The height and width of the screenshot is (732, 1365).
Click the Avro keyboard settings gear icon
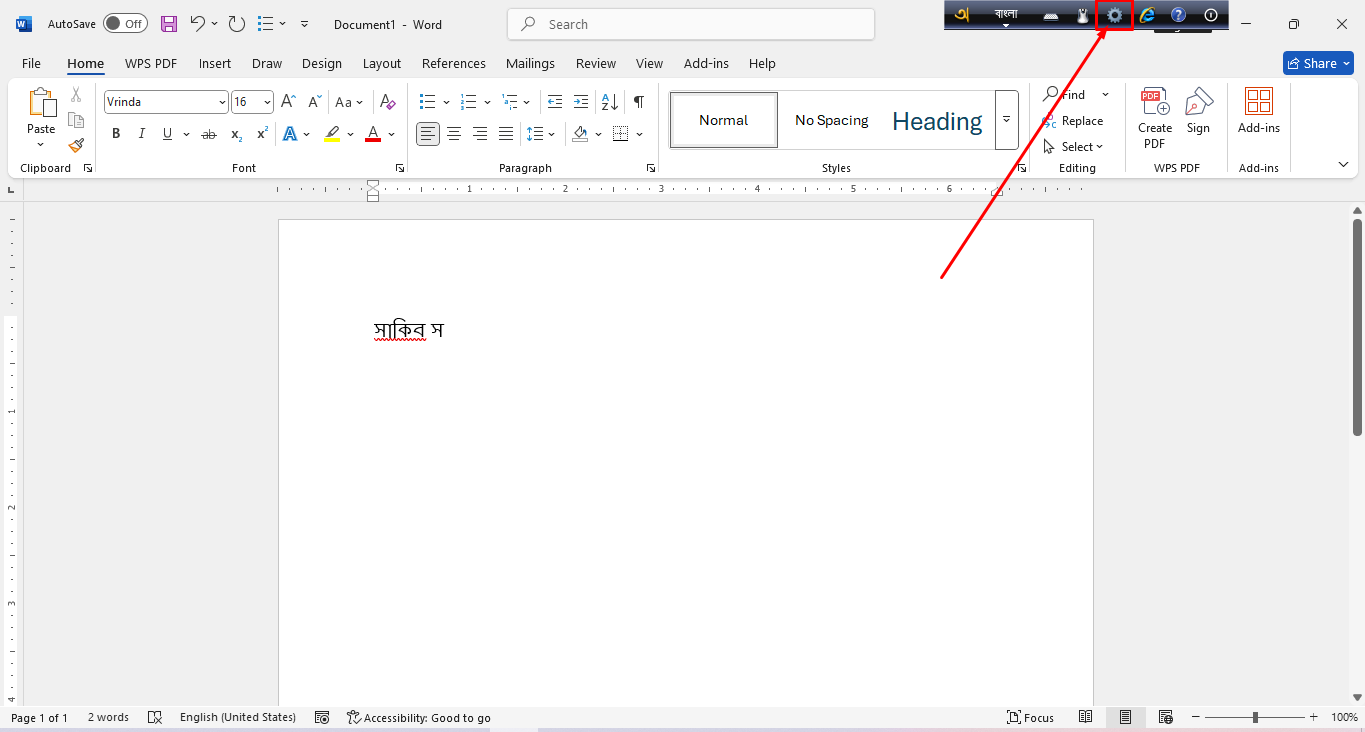tap(1114, 15)
